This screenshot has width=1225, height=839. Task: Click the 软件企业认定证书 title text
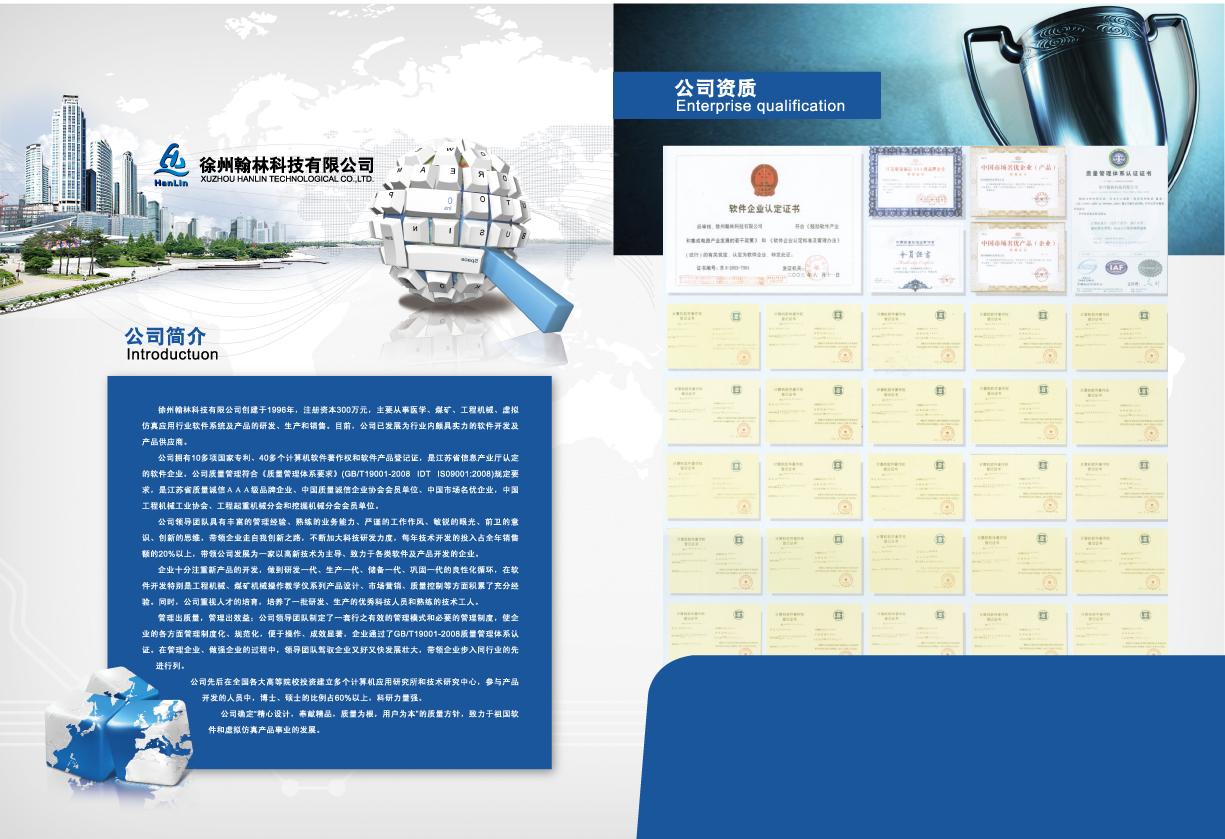pyautogui.click(x=763, y=209)
